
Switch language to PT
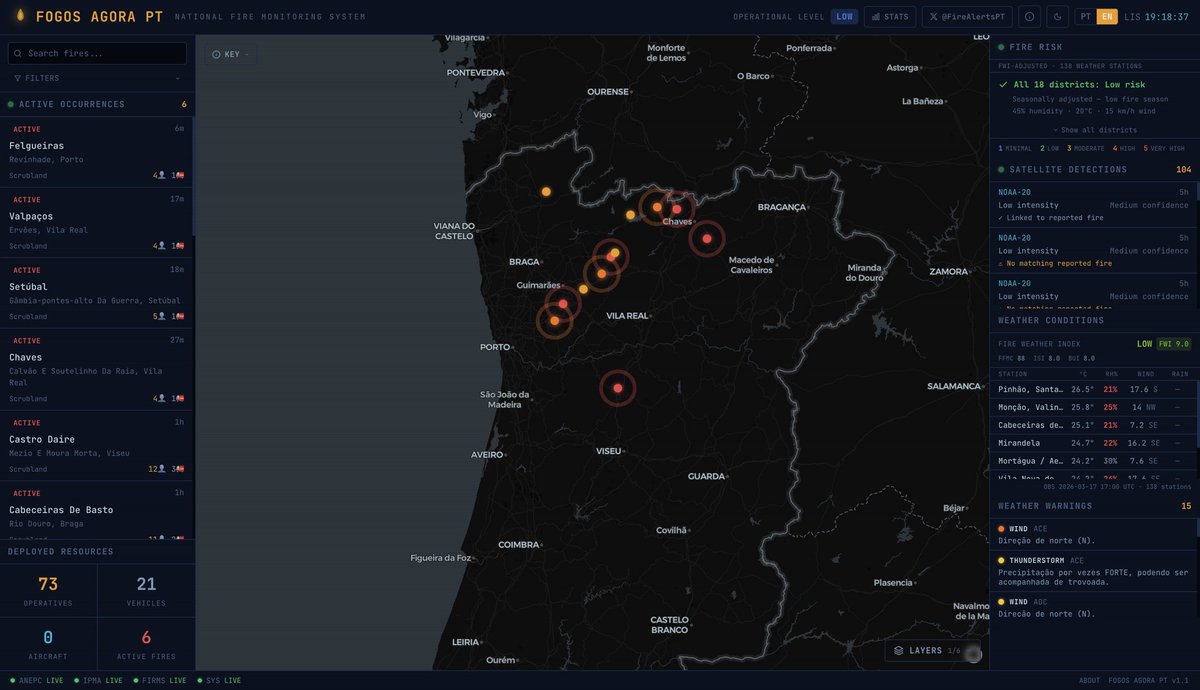tap(1085, 17)
